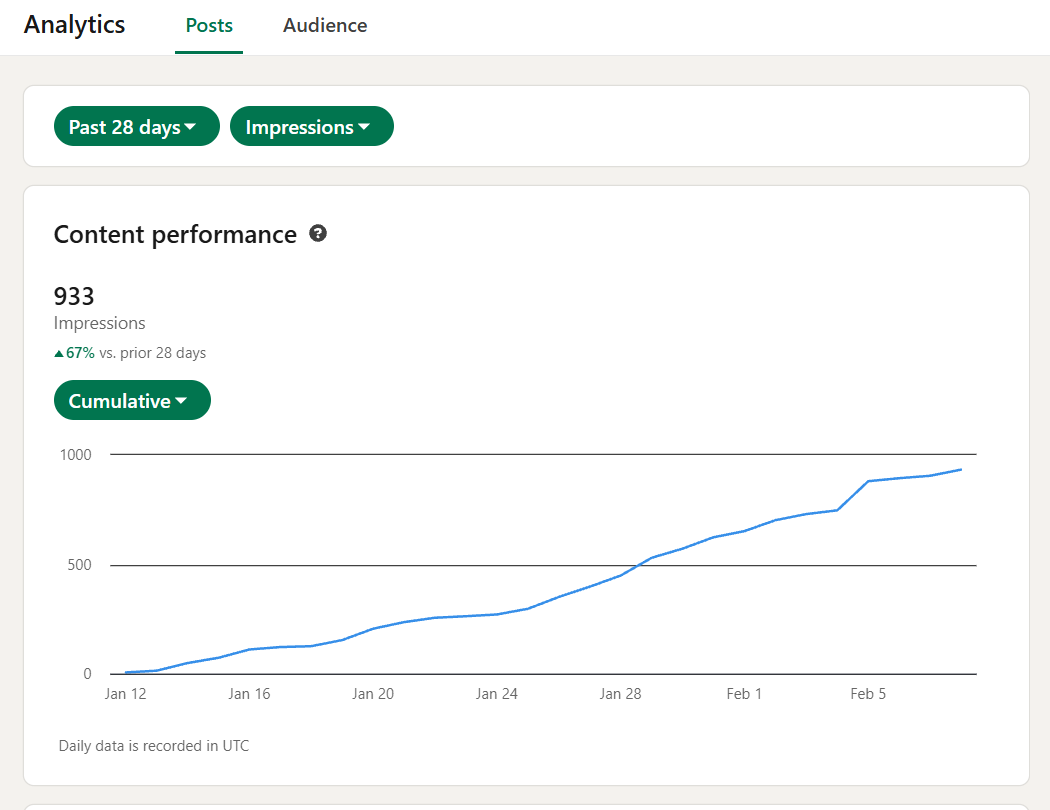
Task: Switch to the Audience tab
Action: point(325,25)
